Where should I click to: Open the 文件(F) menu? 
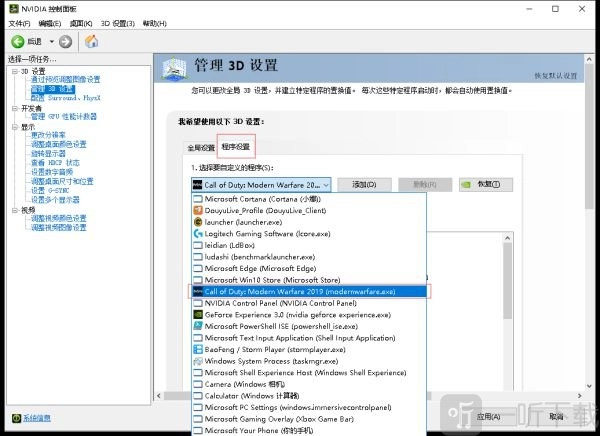tap(19, 22)
